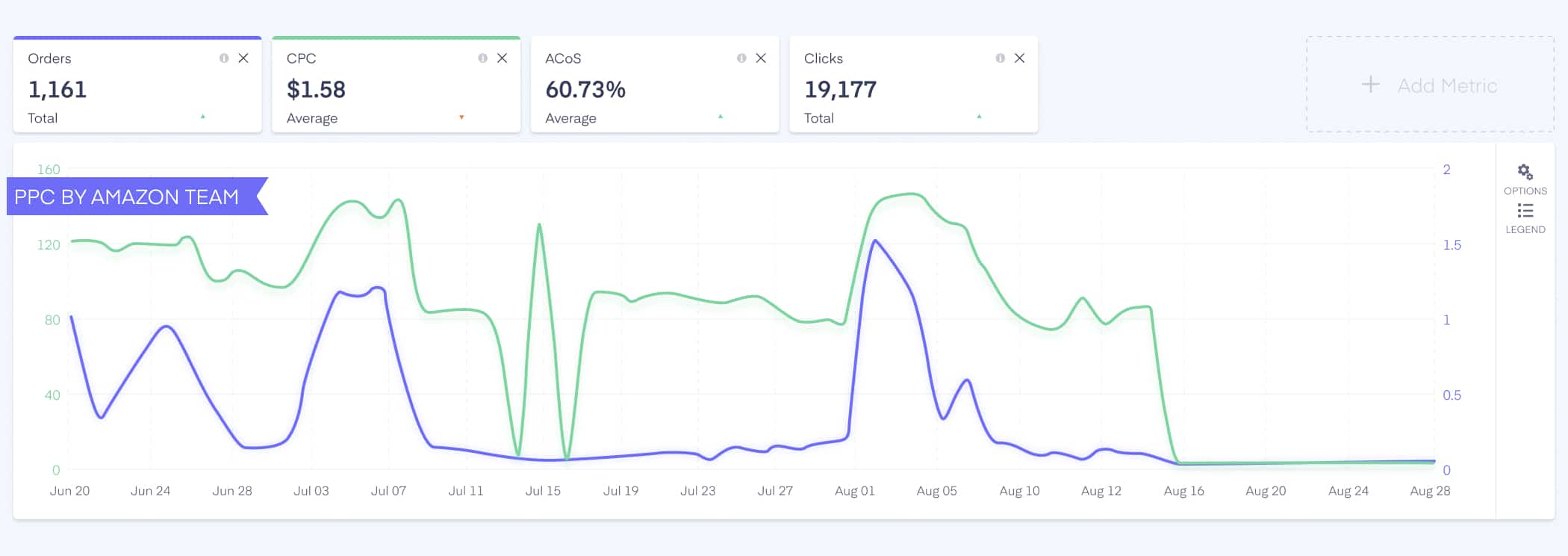Click the Jul 07 axis label
1568x556 pixels.
coord(388,491)
